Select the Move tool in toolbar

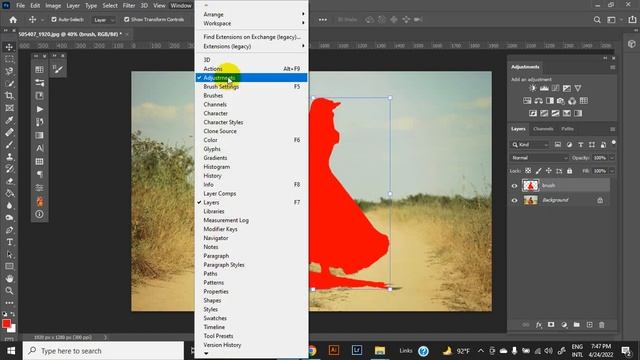[x=9, y=47]
